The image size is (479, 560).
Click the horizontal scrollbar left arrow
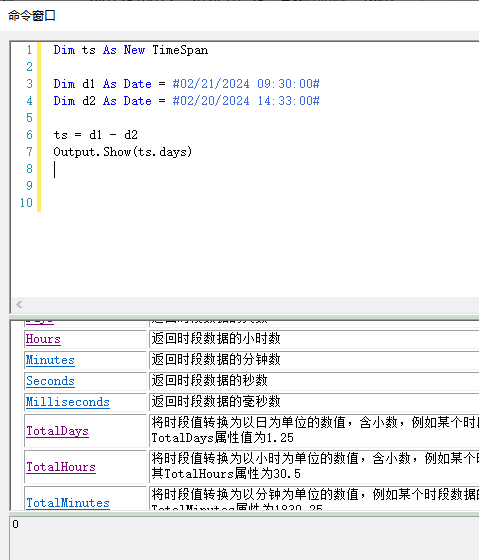point(19,305)
